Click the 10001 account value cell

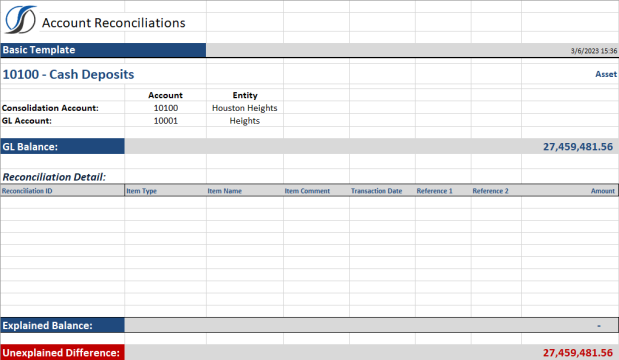[x=165, y=121]
